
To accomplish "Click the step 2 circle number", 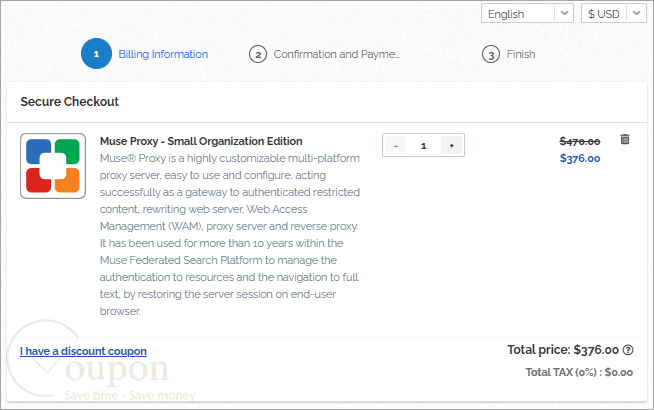I will [x=258, y=55].
